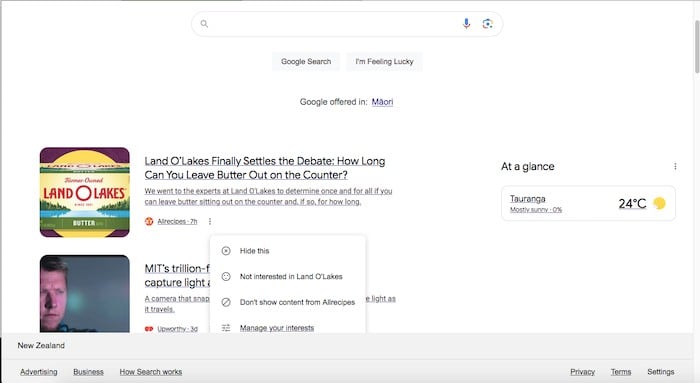700x383 pixels.
Task: Open the Settings footer menu
Action: (x=661, y=372)
